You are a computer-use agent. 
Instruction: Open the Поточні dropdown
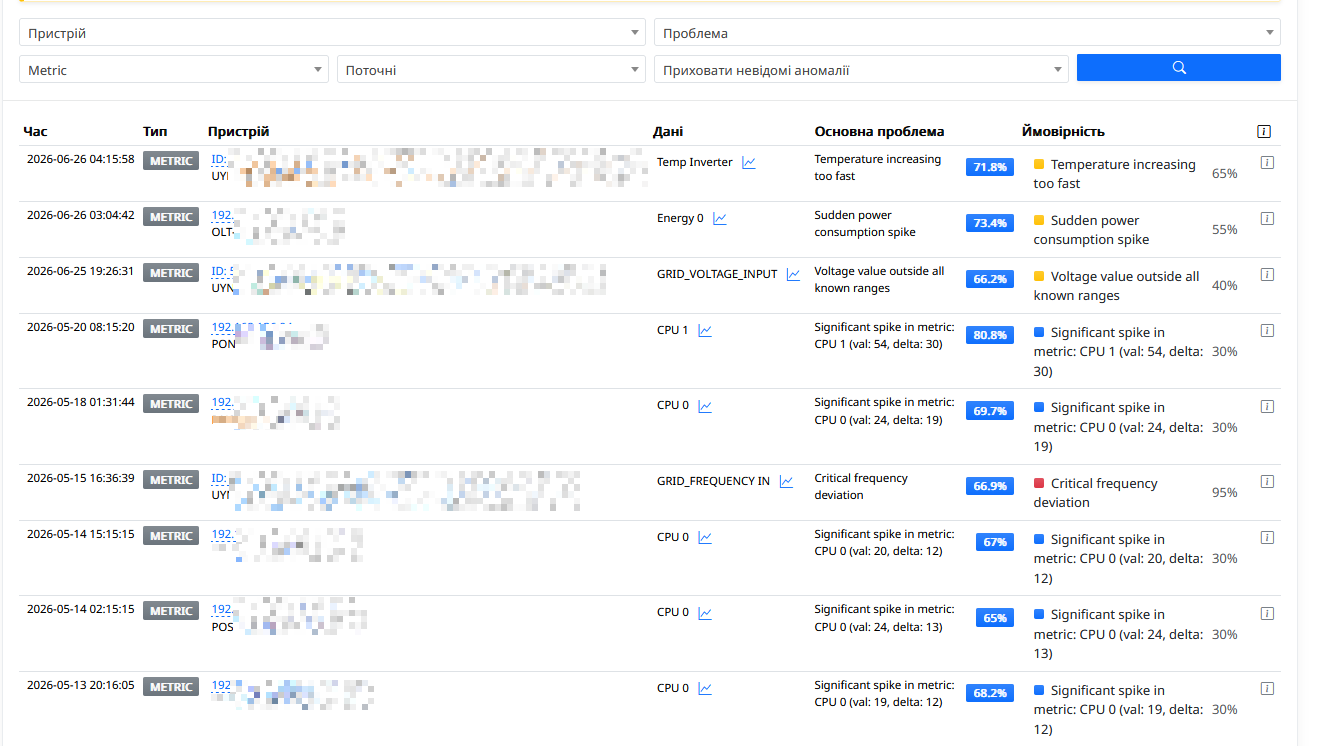coord(492,70)
